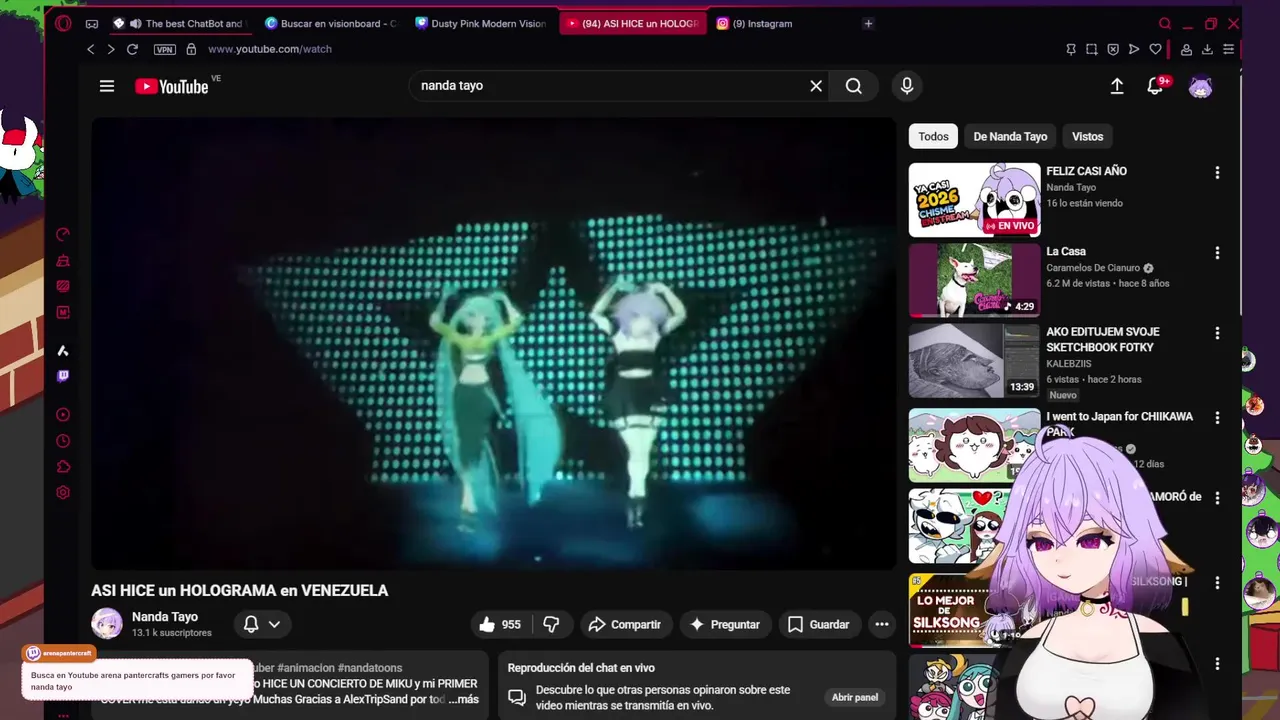Toggle notification bell for Nanda Tayo
Image resolution: width=1280 pixels, height=720 pixels.
pyautogui.click(x=251, y=624)
